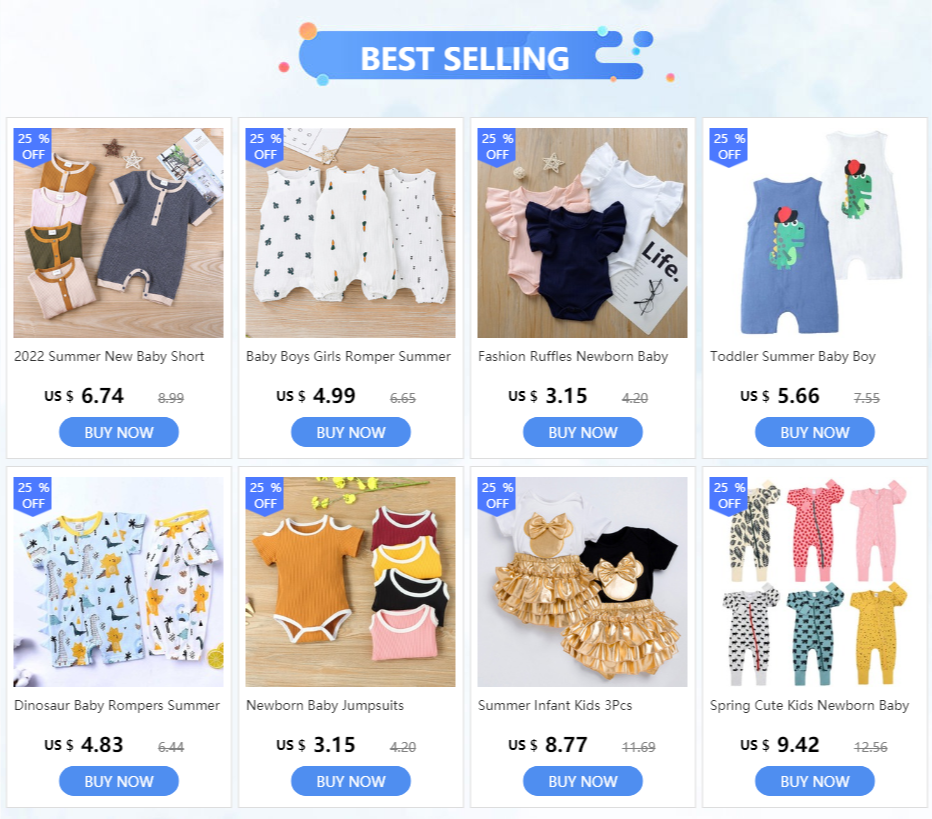Click the 25% OFF badge on Summer Infant Kids 3Pcs
Viewport: 932px width, 819px height.
pyautogui.click(x=497, y=496)
